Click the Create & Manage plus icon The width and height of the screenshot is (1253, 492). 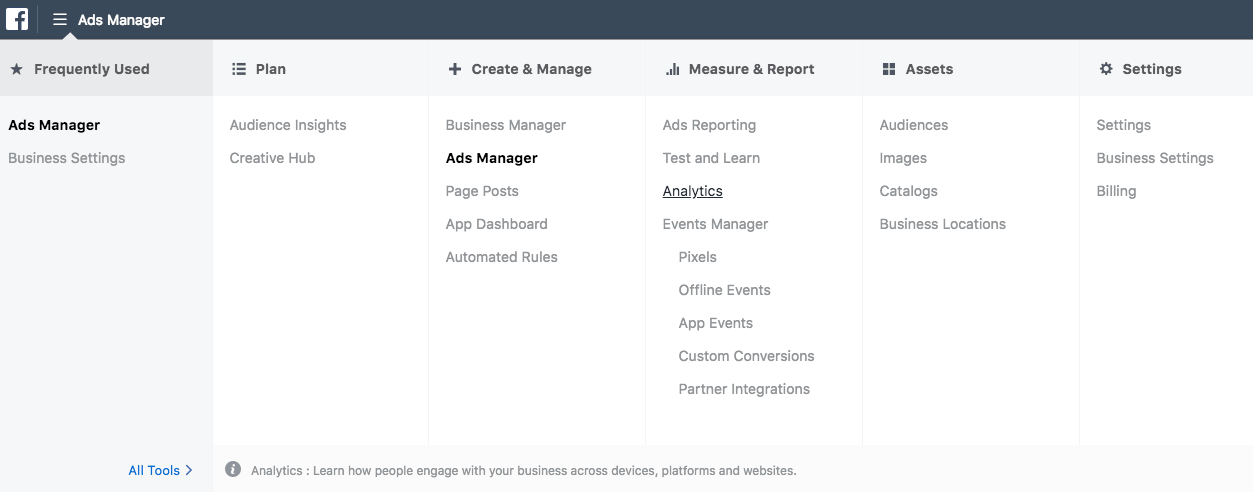tap(455, 69)
